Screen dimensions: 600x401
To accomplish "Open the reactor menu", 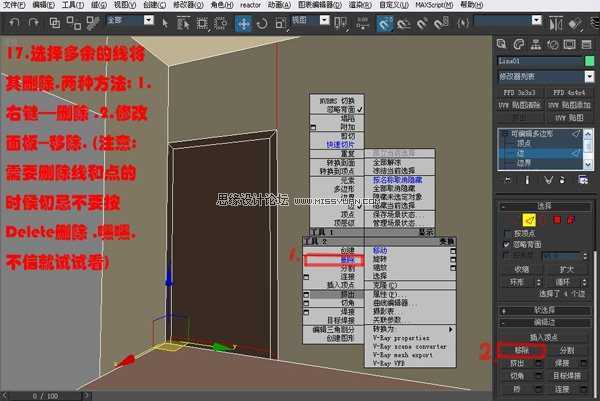I will coord(250,5).
